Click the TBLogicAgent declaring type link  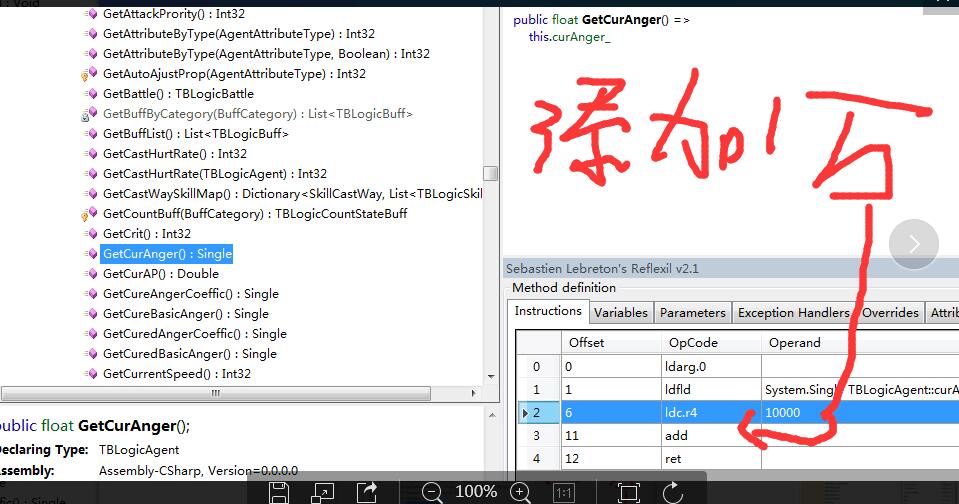(x=139, y=450)
